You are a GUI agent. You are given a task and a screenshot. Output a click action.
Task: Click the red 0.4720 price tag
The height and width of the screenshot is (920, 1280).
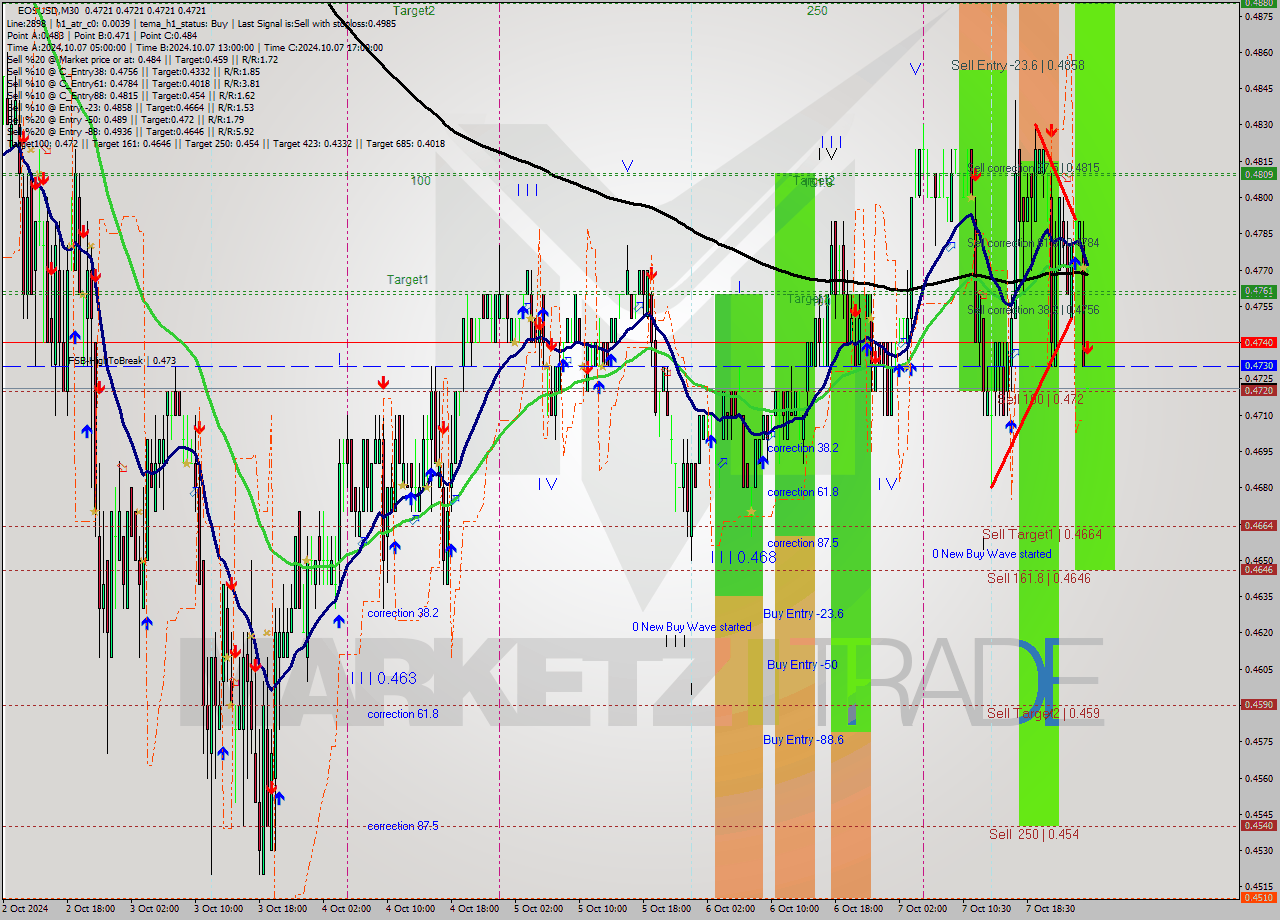[1258, 390]
